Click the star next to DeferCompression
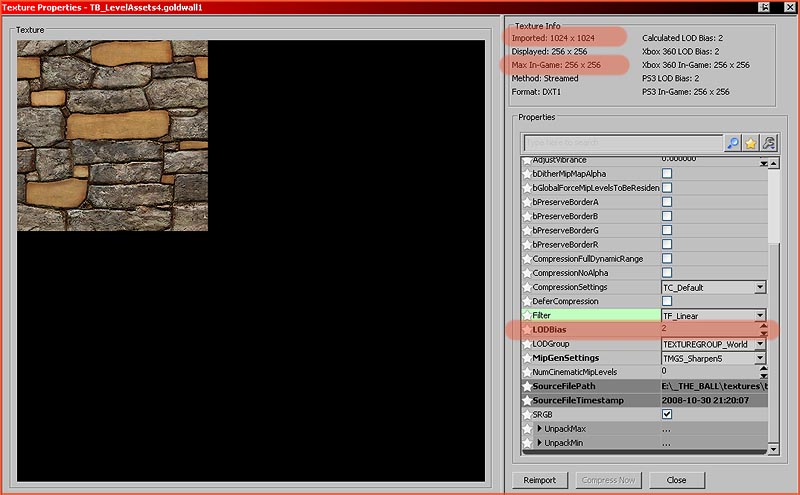This screenshot has width=800, height=495. click(x=527, y=301)
